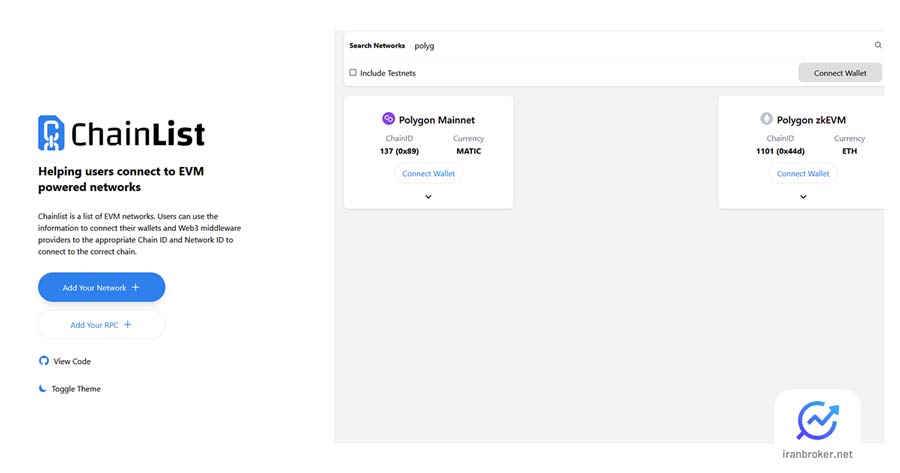Click the MATIC currency value
Viewport: 900px width, 473px height.
(468, 151)
